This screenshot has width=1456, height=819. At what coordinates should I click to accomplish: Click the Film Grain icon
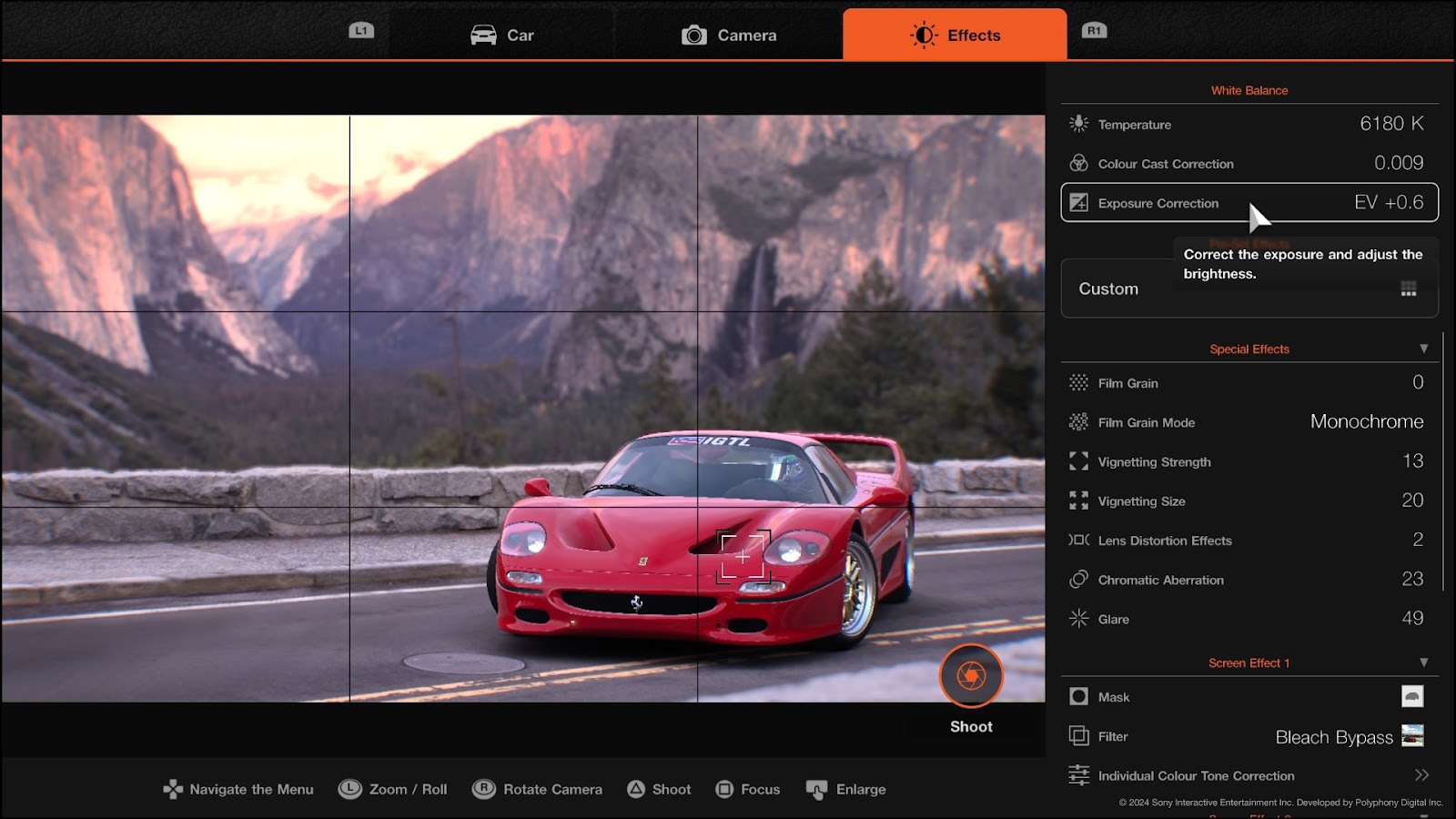point(1078,382)
